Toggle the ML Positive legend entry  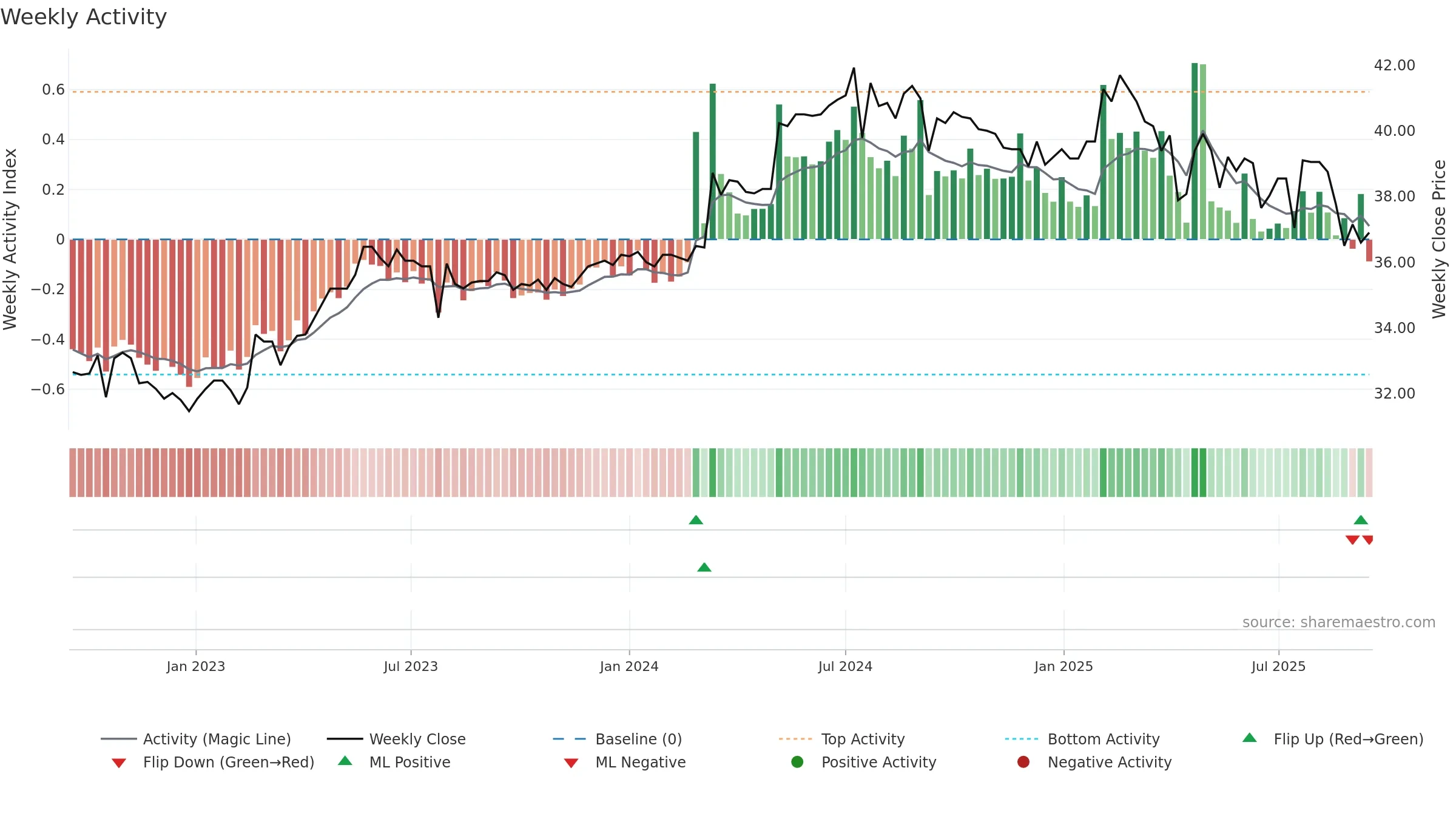pos(394,762)
